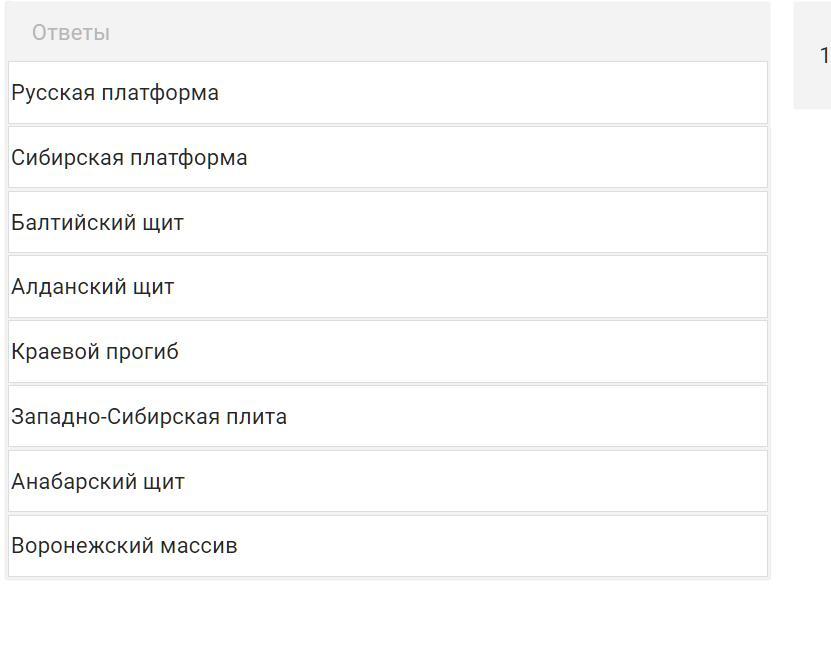This screenshot has width=831, height=652.
Task: Select drop target number 1
Action: click(812, 55)
